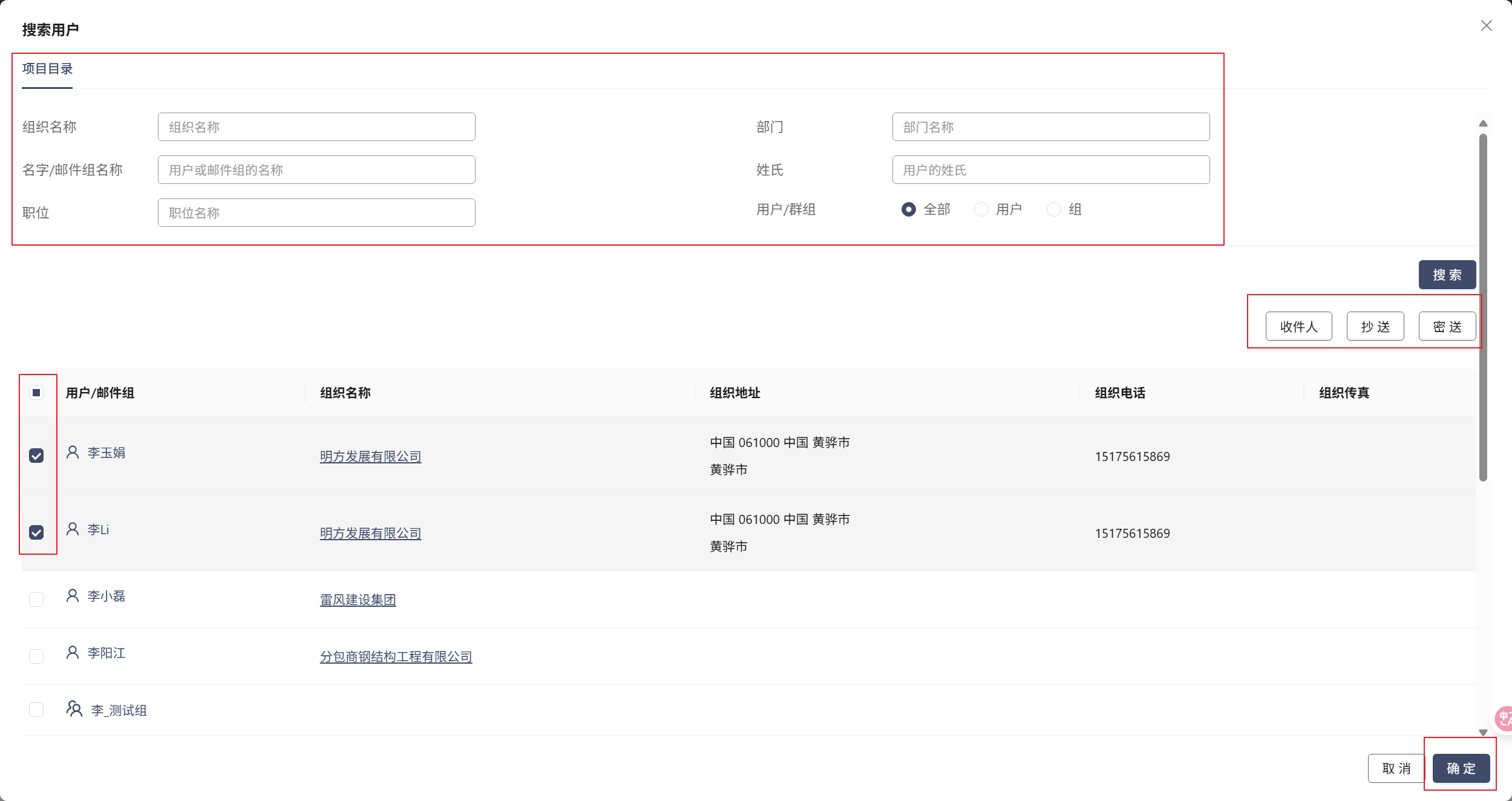Viewport: 1512px width, 801px height.
Task: Click the 组织名称 input field
Action: point(316,127)
